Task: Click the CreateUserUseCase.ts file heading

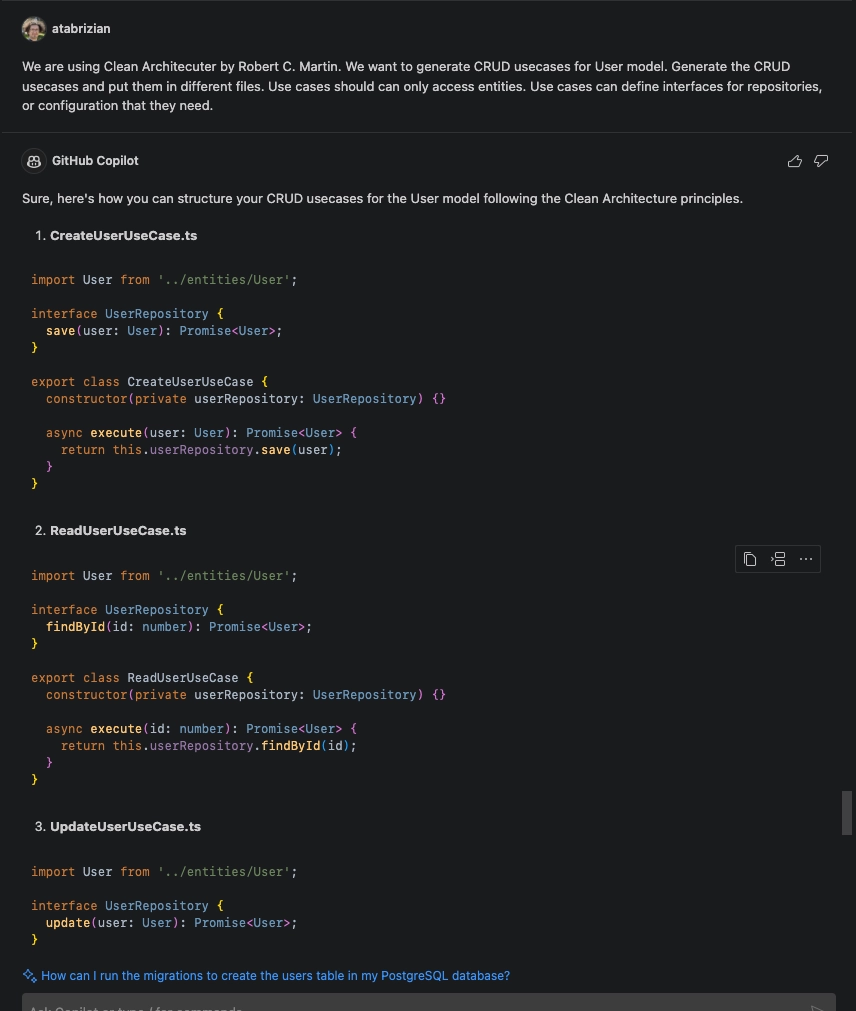Action: [123, 236]
